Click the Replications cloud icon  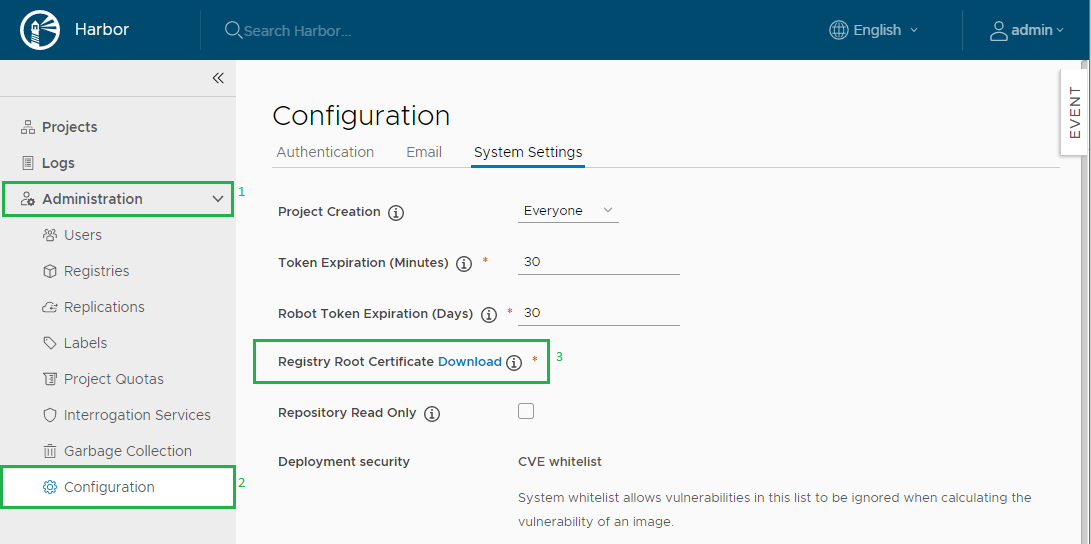coord(49,307)
